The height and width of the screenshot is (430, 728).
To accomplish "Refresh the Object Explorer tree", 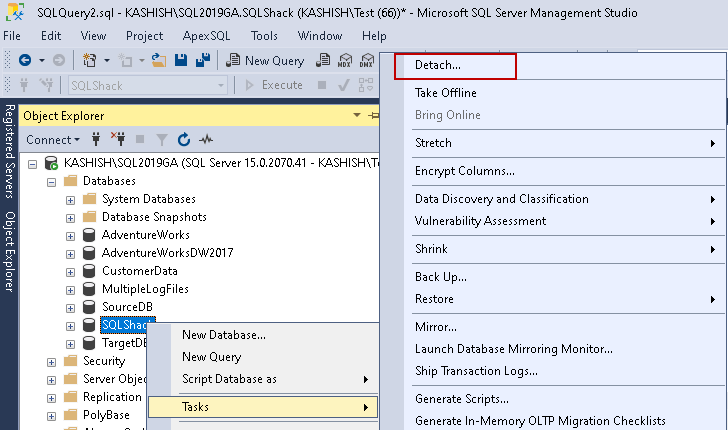I will [x=183, y=139].
